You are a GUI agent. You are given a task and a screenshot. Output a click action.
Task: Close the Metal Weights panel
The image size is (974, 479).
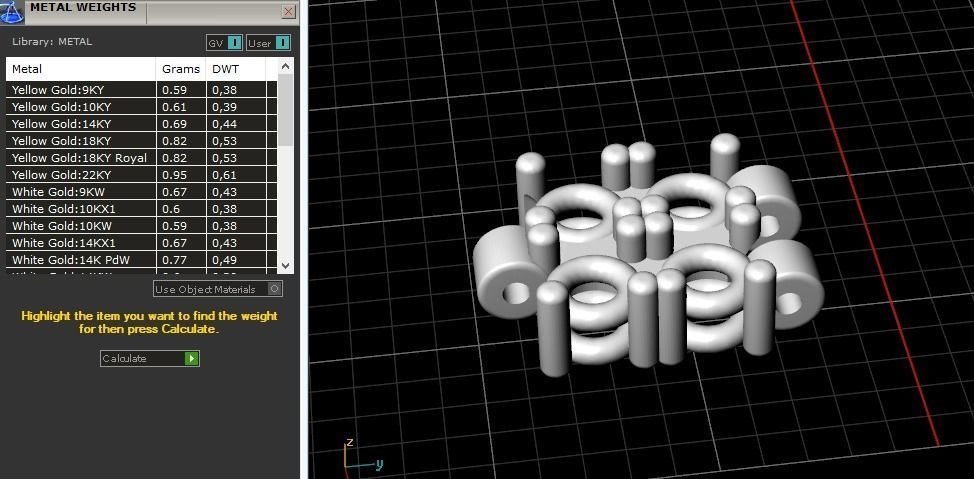coord(288,11)
